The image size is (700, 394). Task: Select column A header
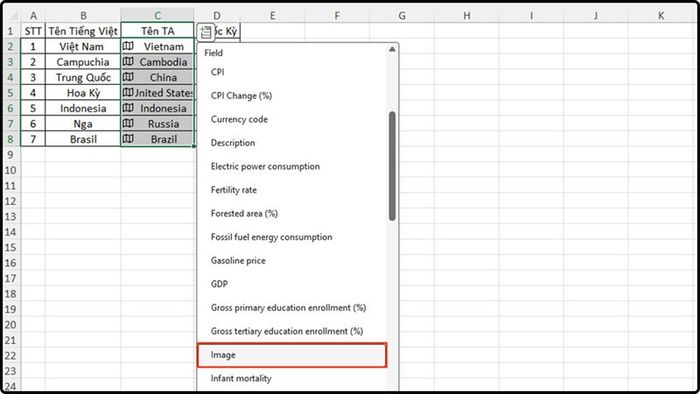pyautogui.click(x=33, y=16)
